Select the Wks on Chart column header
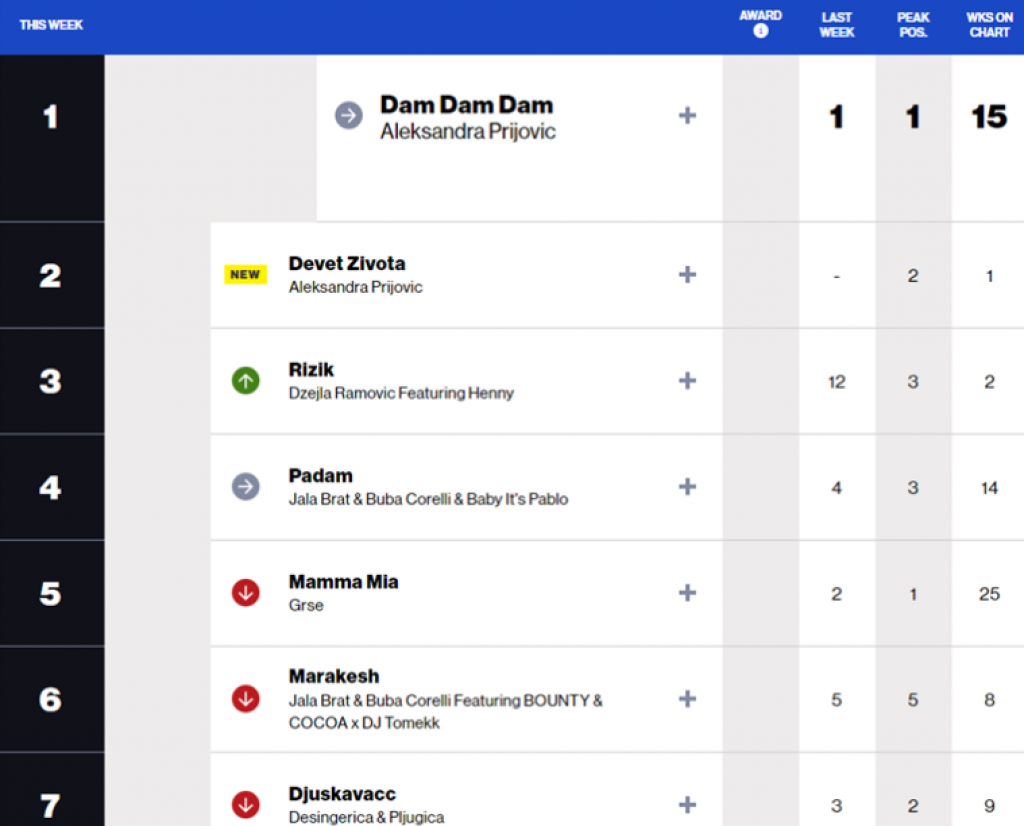Screen dimensions: 1024x826 (x=988, y=25)
